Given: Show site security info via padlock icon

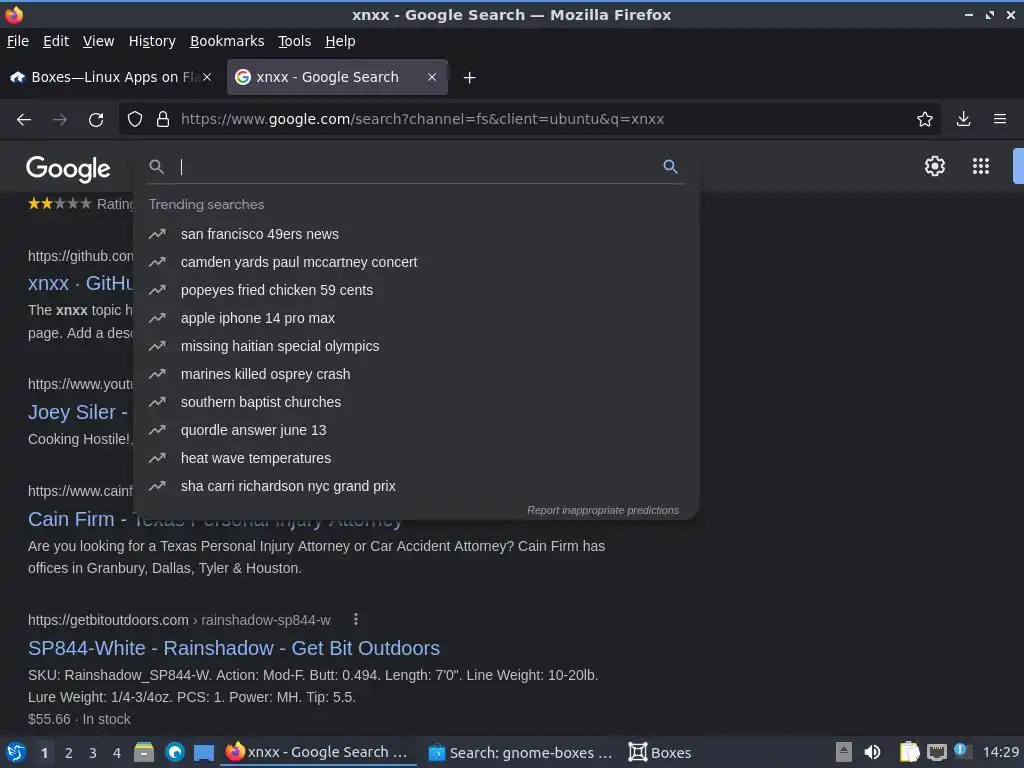Looking at the screenshot, I should pos(163,120).
